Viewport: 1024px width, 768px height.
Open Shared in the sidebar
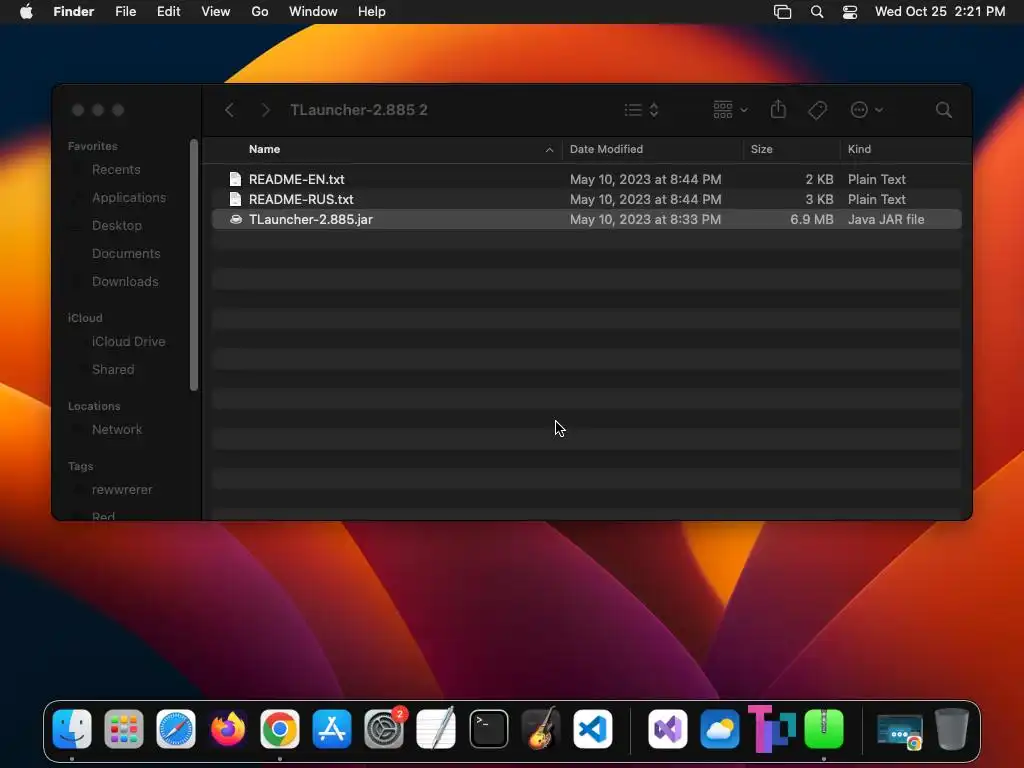click(x=113, y=370)
